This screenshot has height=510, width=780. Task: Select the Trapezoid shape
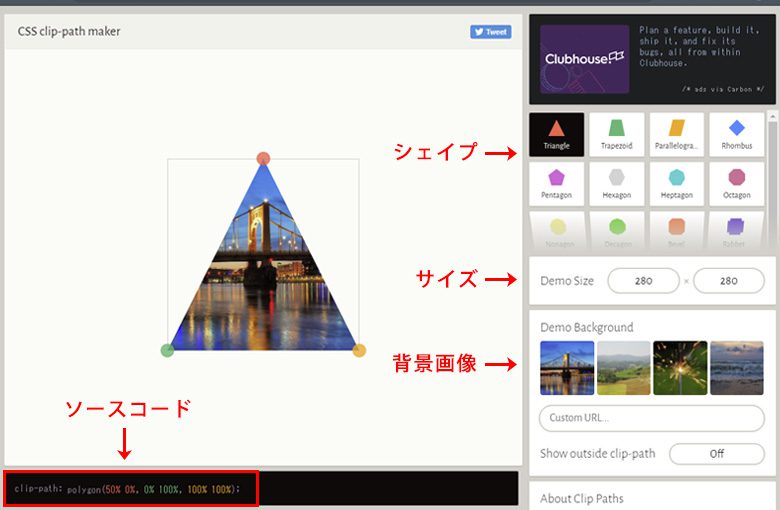click(x=617, y=134)
